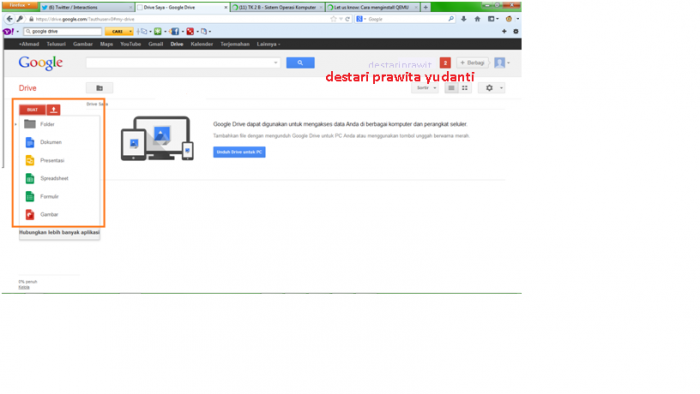Switch to list view layout

451,88
